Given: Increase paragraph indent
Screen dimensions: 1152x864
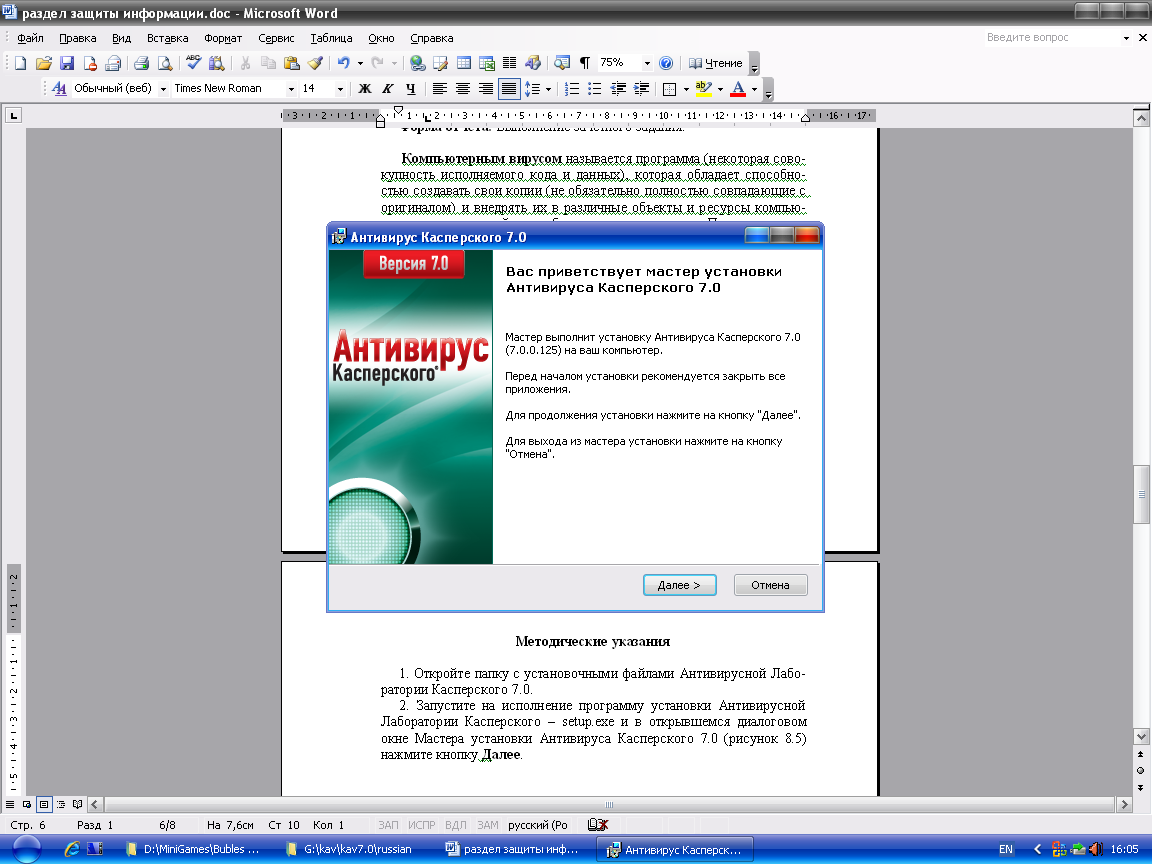Looking at the screenshot, I should [641, 89].
